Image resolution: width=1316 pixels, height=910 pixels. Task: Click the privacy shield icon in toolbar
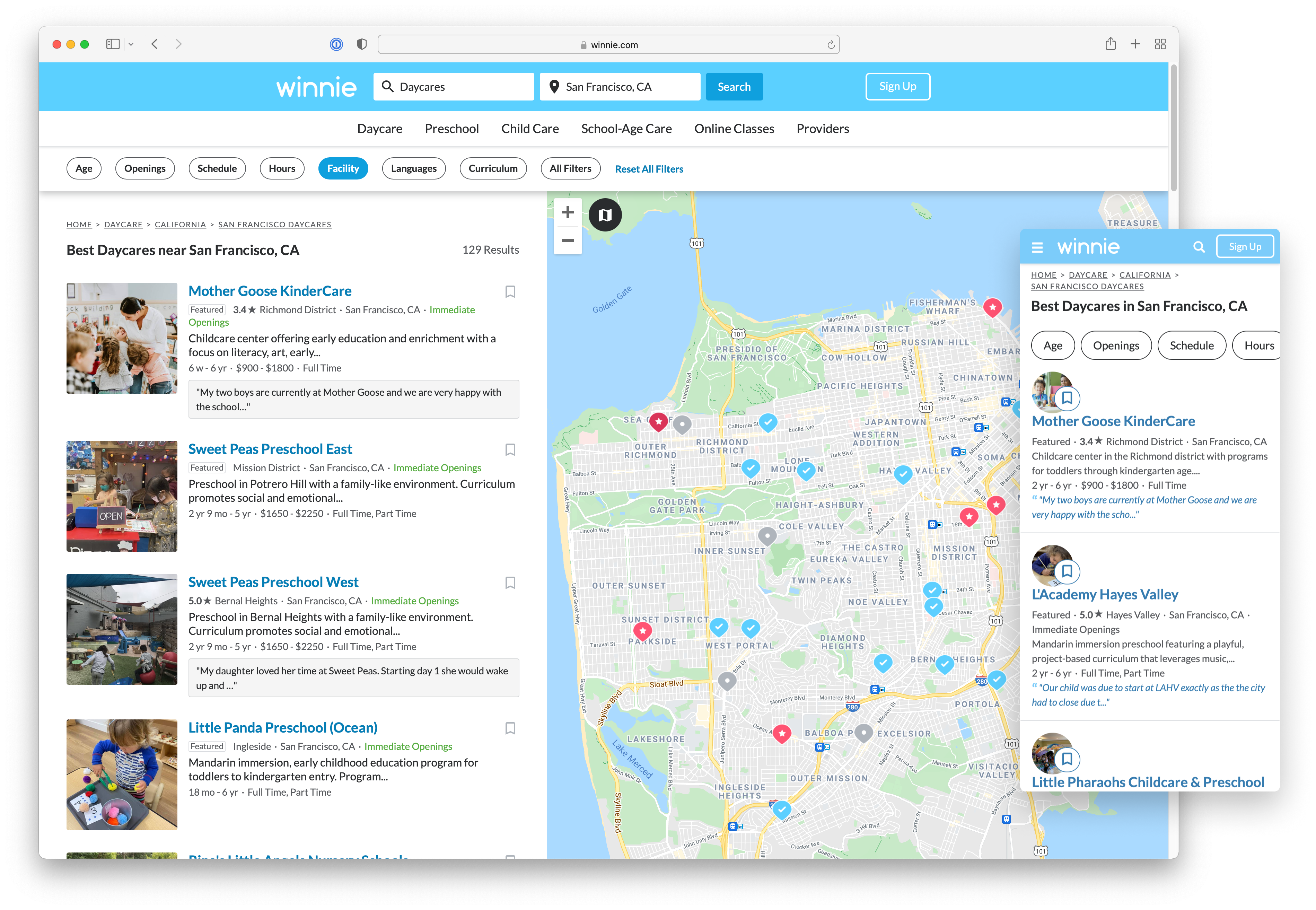coord(361,44)
